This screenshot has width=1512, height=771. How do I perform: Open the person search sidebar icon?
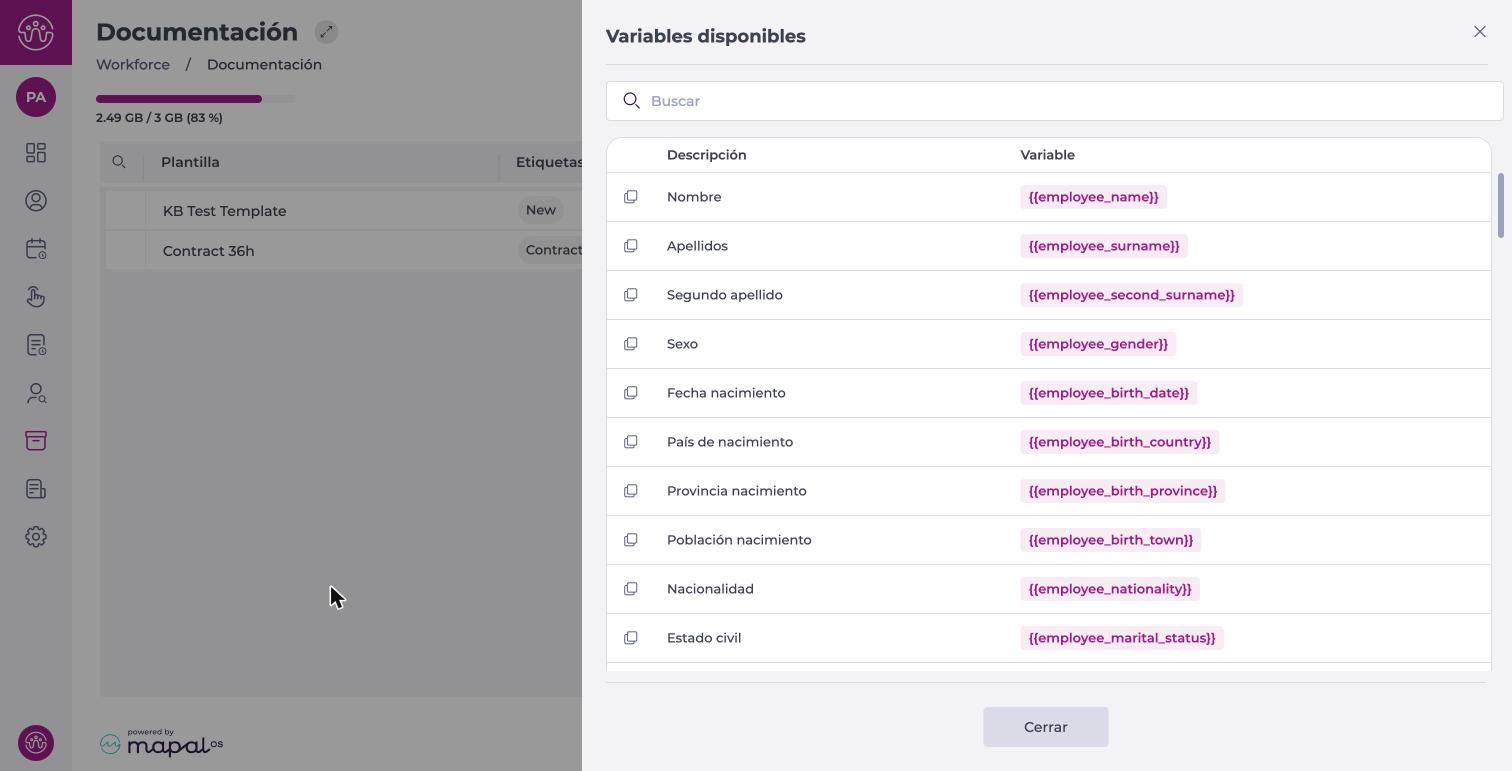click(x=36, y=393)
